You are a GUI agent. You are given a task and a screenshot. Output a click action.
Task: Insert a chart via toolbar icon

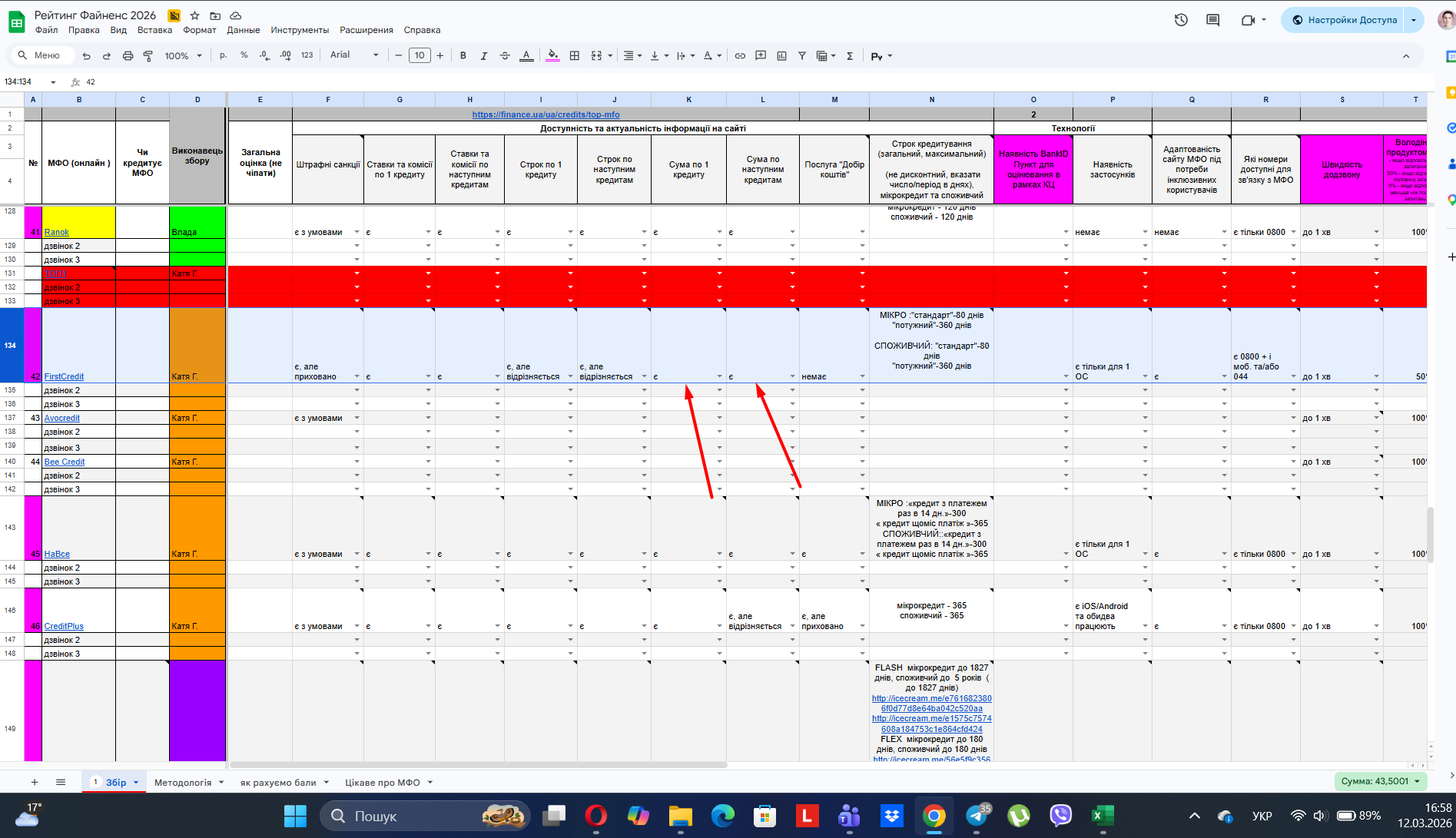point(781,56)
